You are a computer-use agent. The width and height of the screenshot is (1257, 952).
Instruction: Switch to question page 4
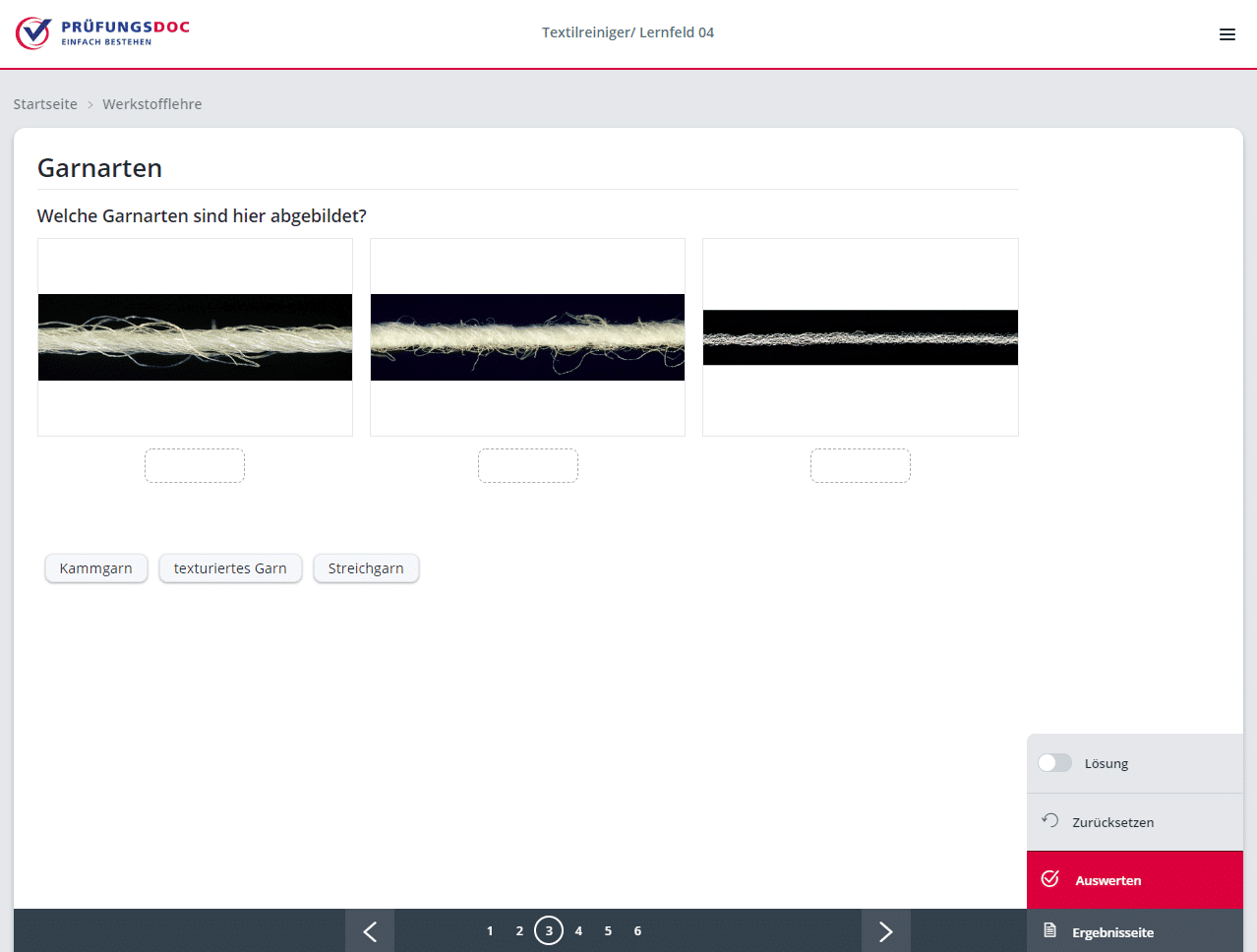(x=578, y=930)
